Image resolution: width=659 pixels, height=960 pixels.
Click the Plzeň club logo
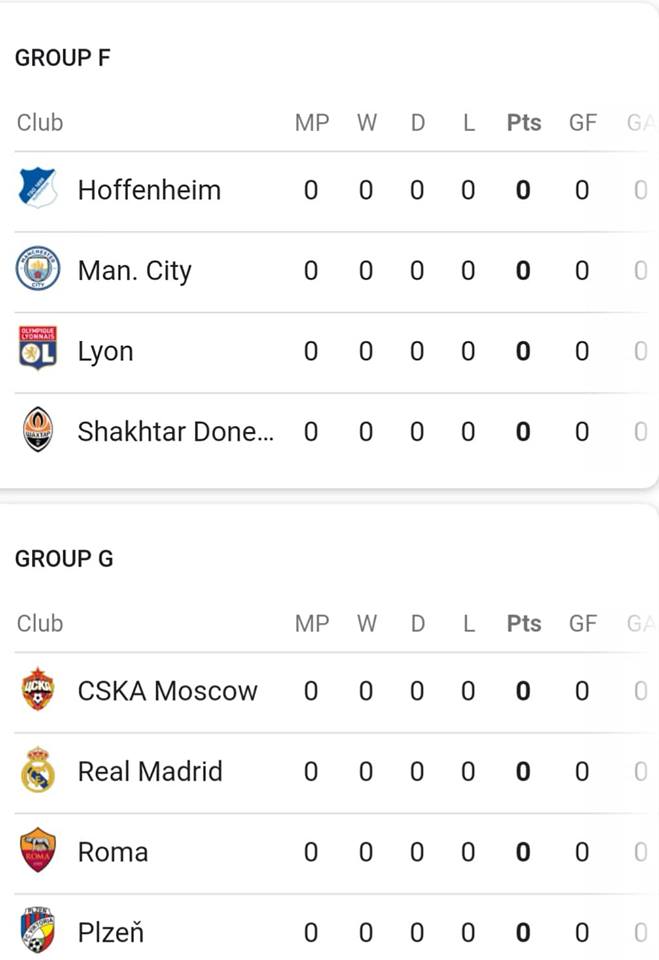38,931
